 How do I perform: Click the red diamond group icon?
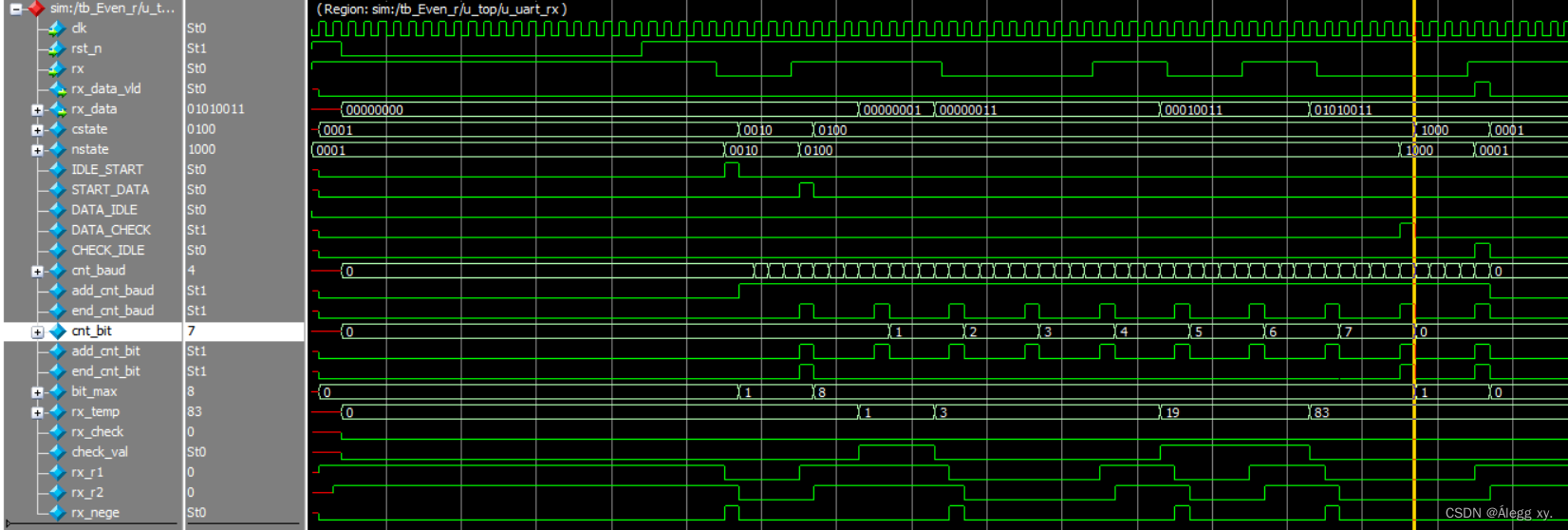point(36,9)
